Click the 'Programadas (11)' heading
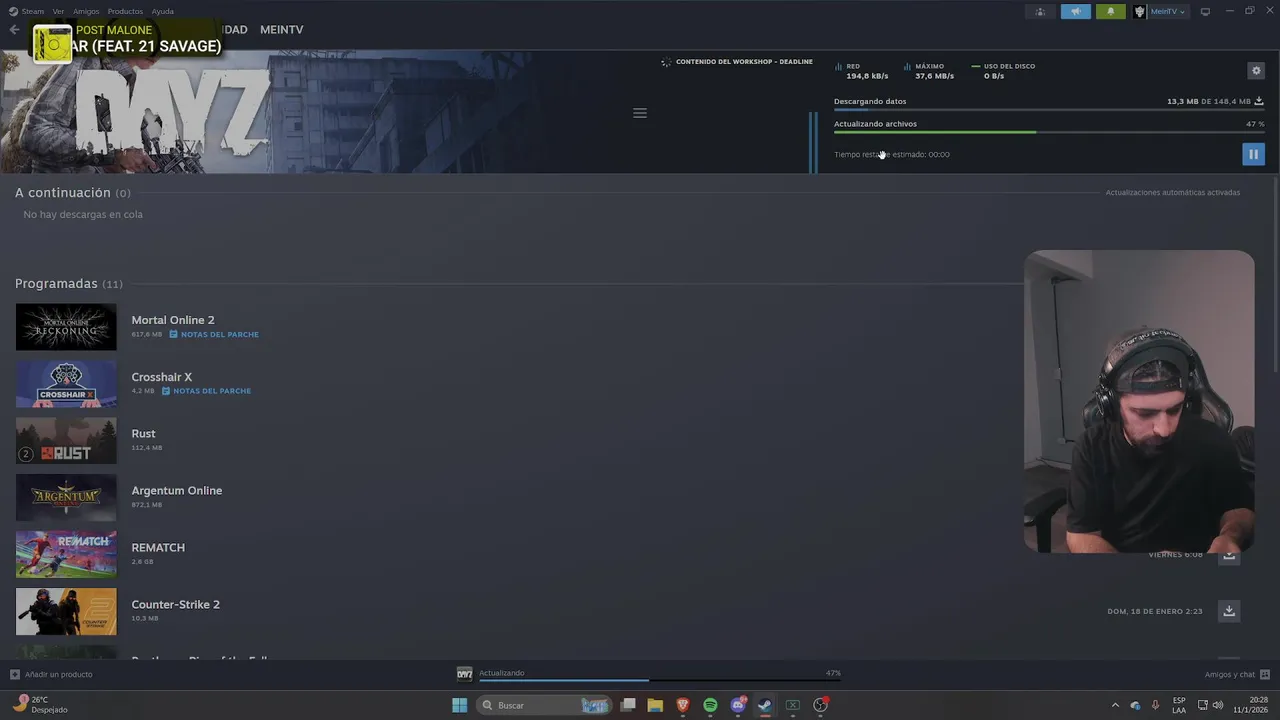The image size is (1280, 720). pyautogui.click(x=69, y=284)
